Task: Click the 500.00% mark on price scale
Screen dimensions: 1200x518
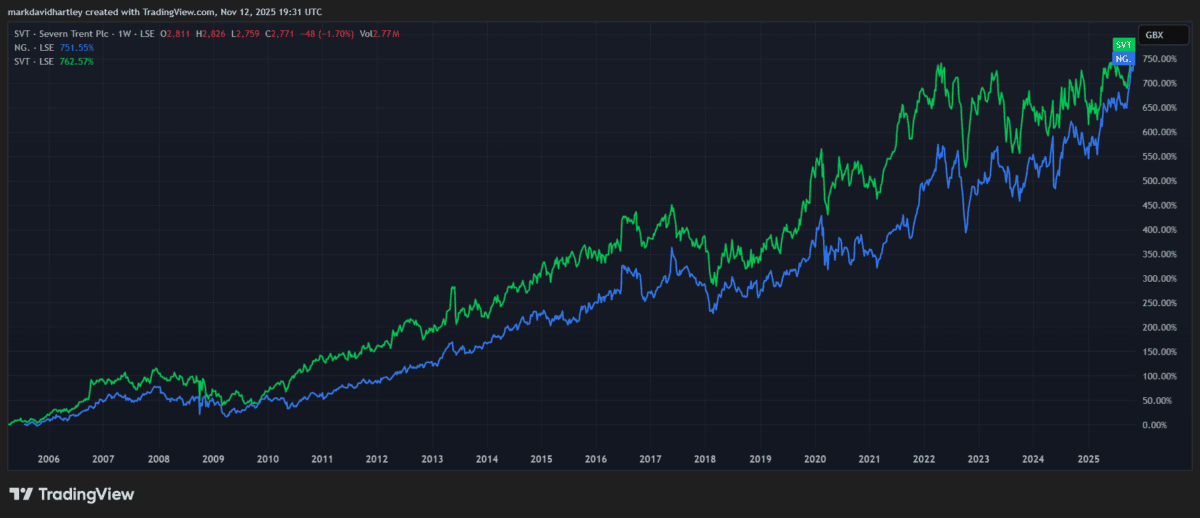Action: click(x=1156, y=181)
